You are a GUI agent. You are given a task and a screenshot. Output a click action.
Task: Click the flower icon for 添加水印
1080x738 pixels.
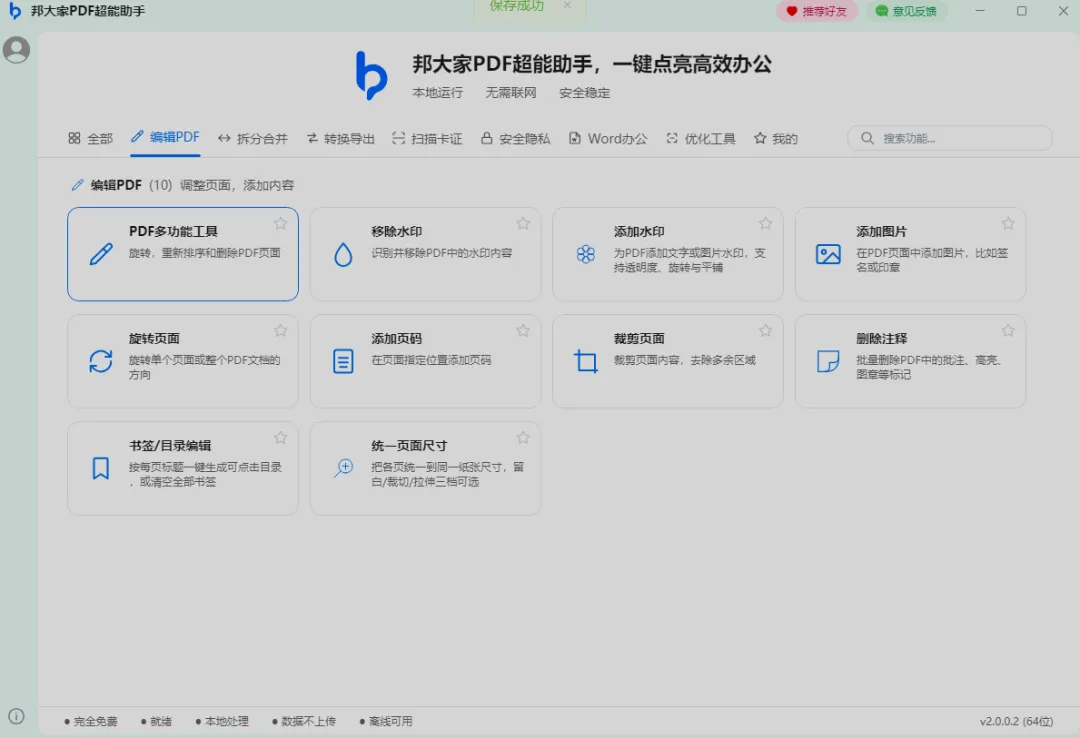585,254
